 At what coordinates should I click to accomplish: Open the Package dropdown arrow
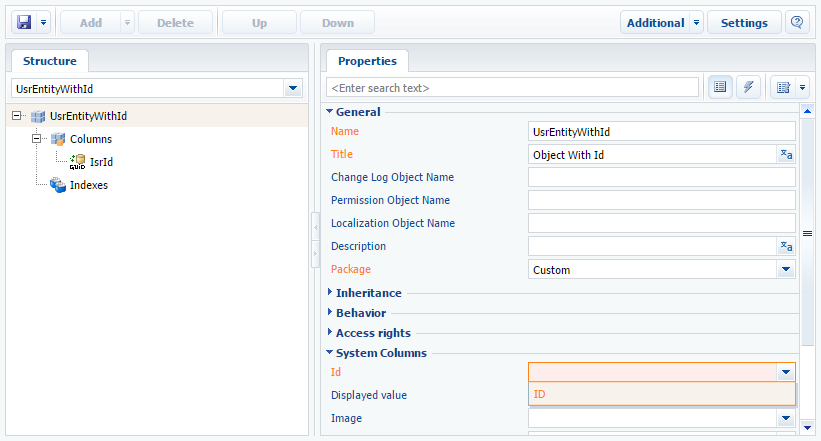[x=785, y=269]
